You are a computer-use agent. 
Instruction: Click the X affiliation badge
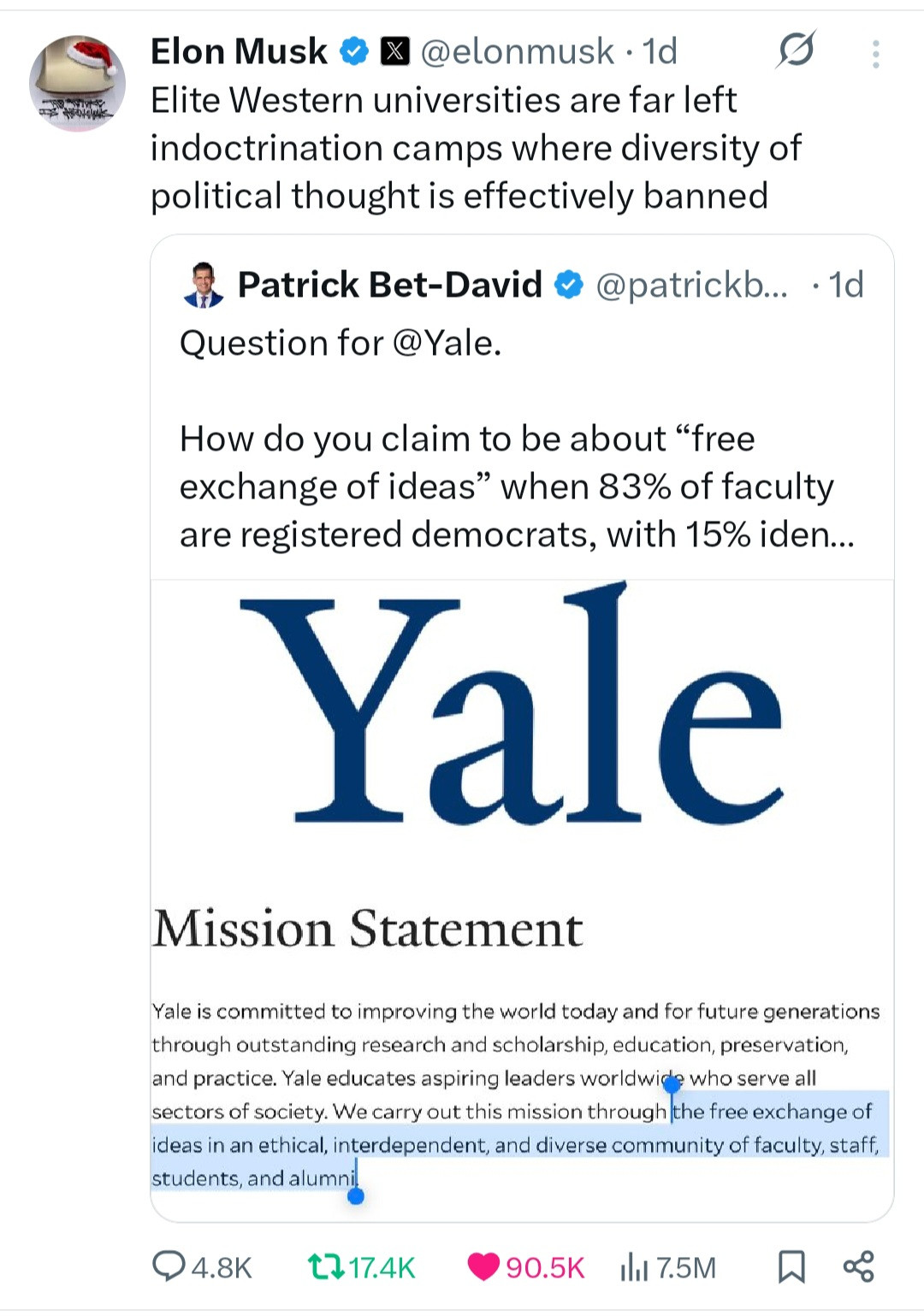pos(394,51)
